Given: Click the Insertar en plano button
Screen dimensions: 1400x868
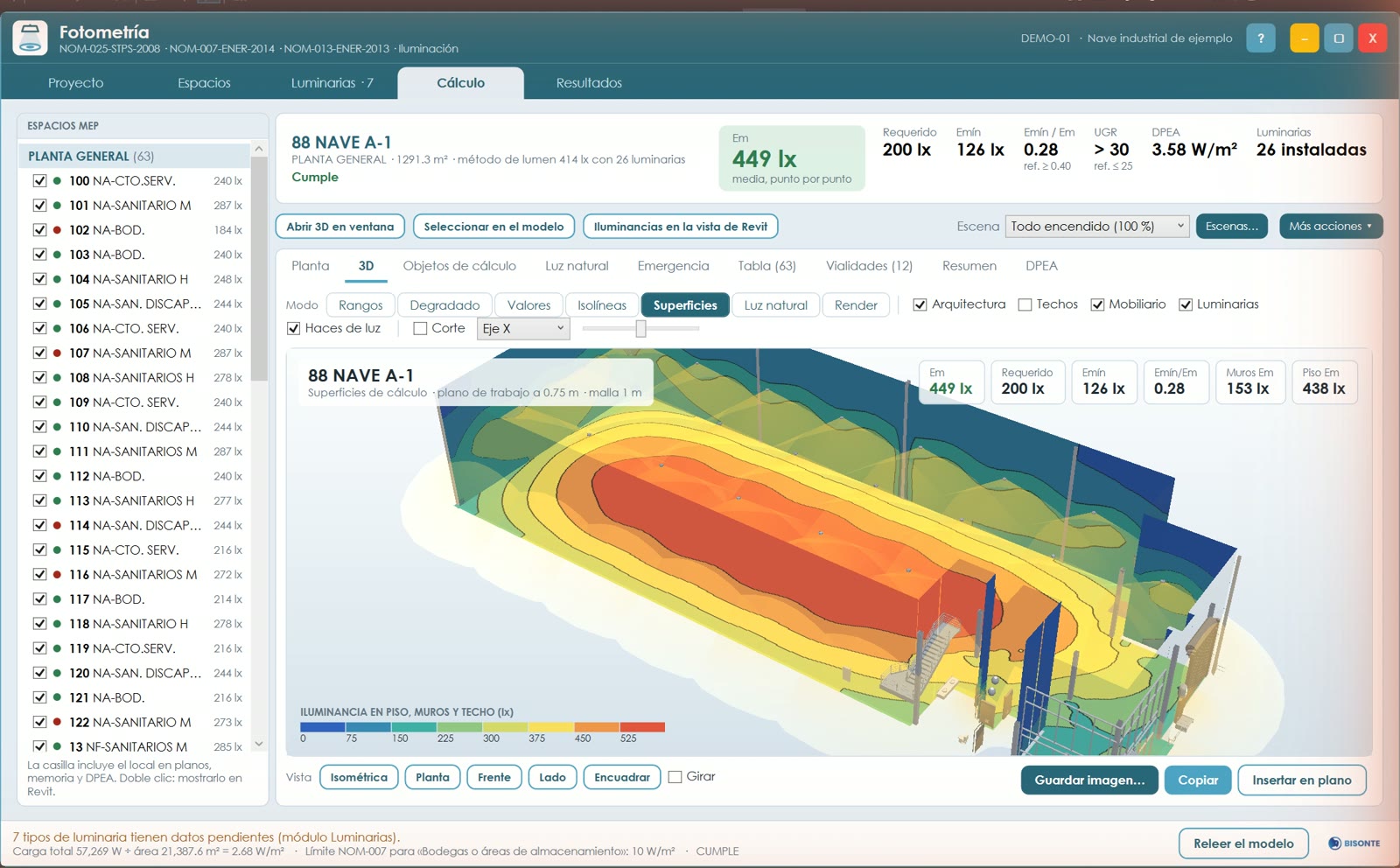Looking at the screenshot, I should pos(1302,780).
